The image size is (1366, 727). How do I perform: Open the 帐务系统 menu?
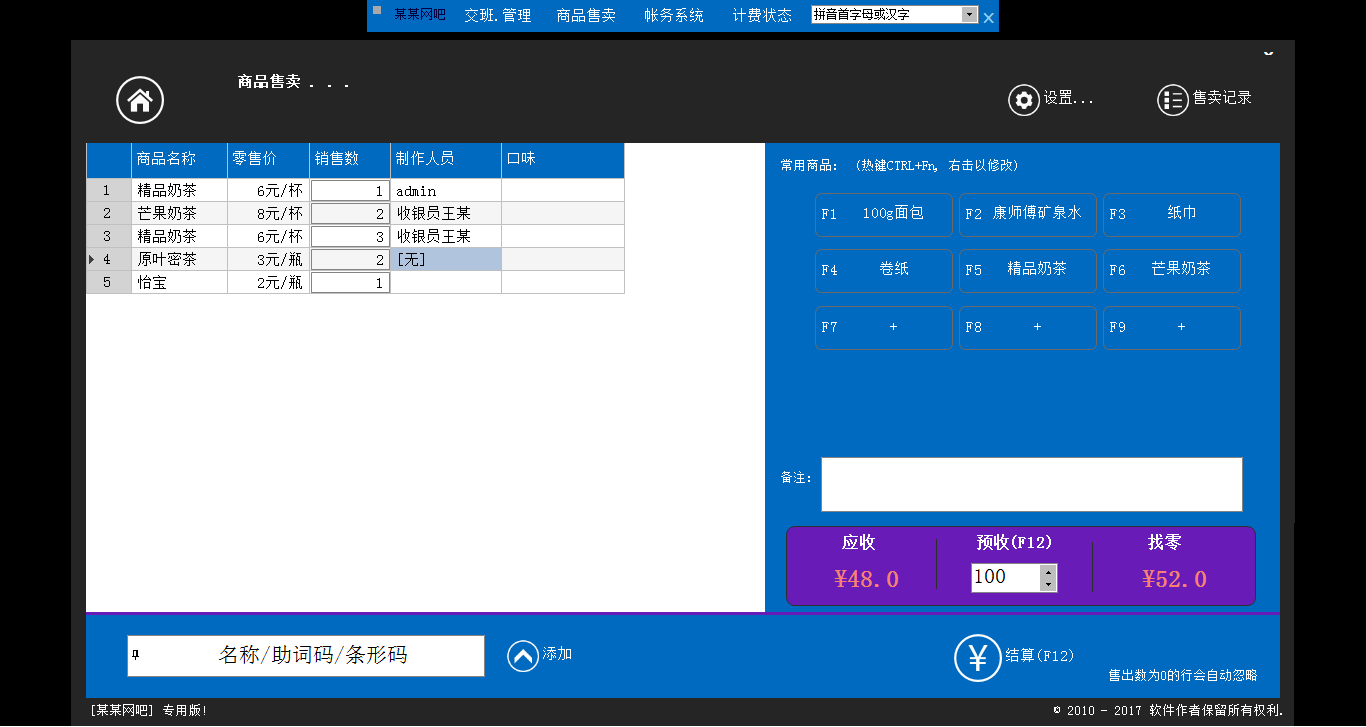[674, 15]
